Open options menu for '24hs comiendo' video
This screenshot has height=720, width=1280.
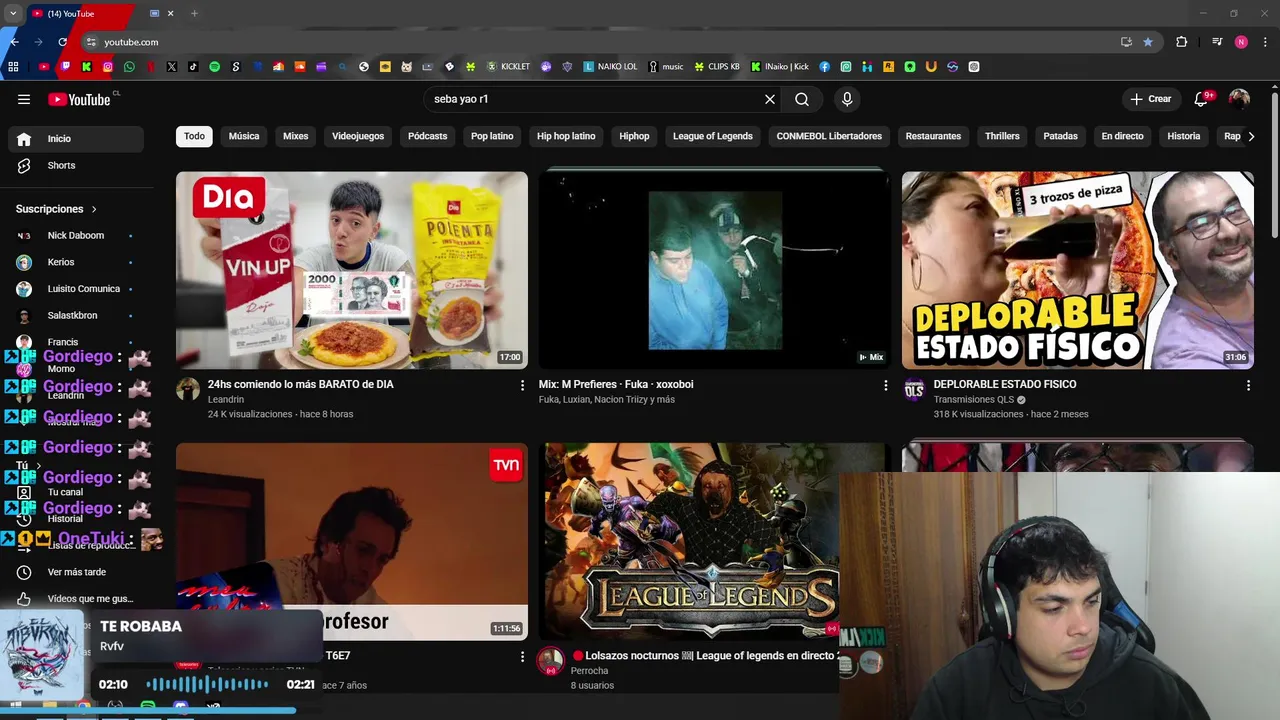pyautogui.click(x=522, y=385)
